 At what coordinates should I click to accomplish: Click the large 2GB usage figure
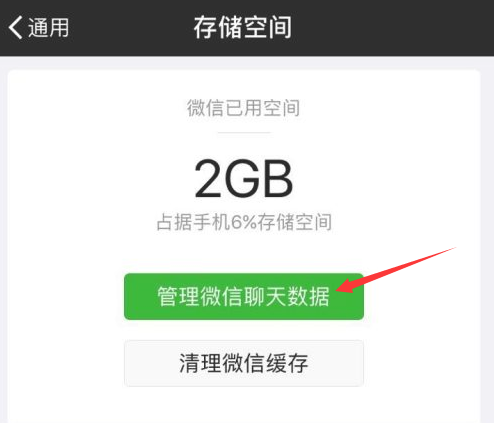coord(244,178)
